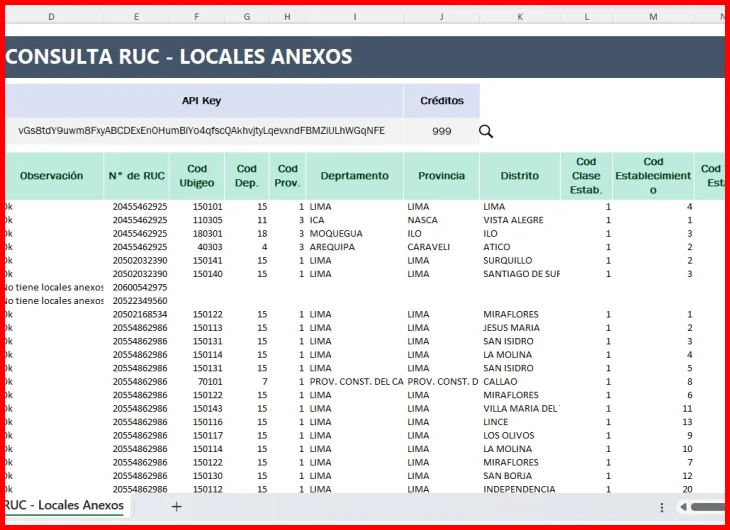Image resolution: width=730 pixels, height=530 pixels.
Task: Select the CALLAO district cell
Action: point(520,381)
